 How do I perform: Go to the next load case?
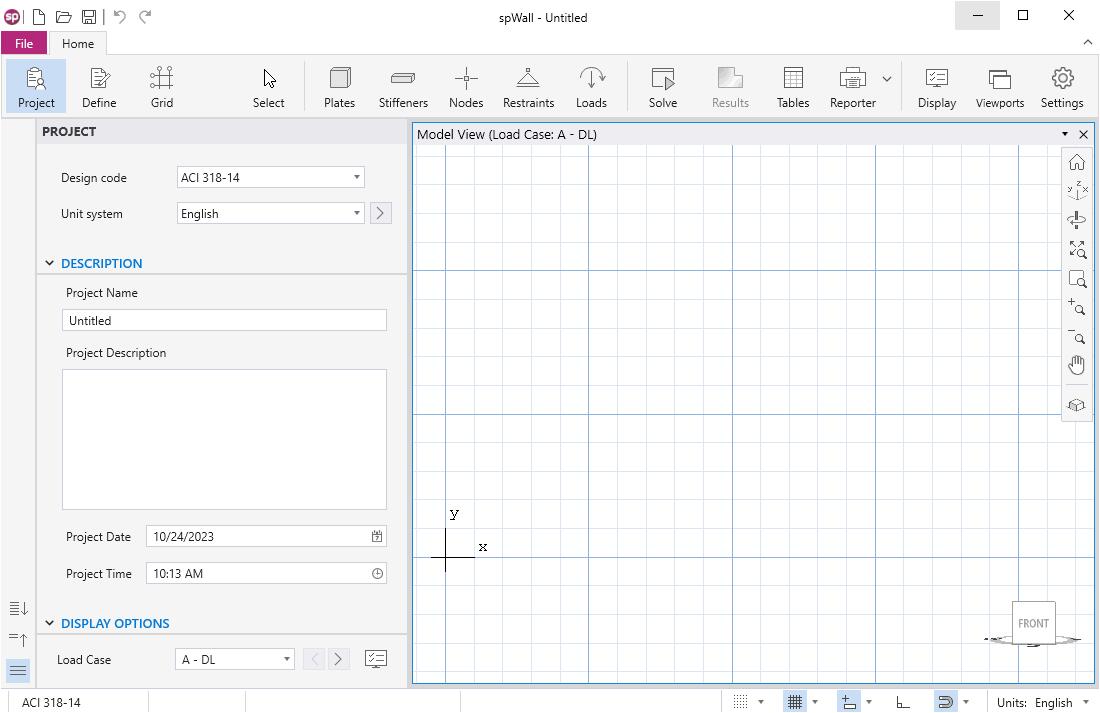[x=338, y=659]
